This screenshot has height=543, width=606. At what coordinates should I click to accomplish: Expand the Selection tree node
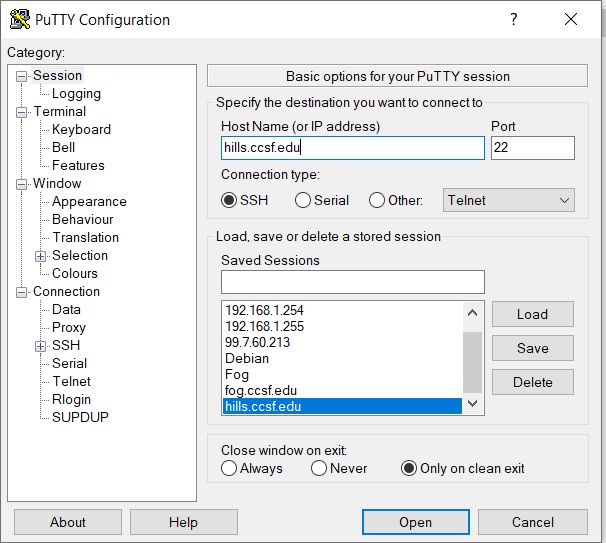[x=41, y=256]
